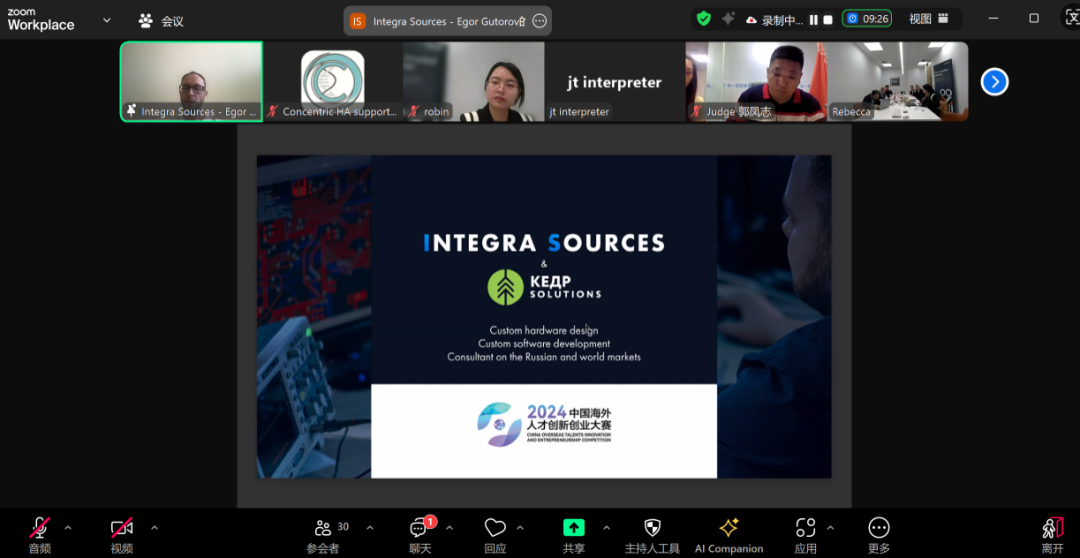Click the INTEGRA SOURCES title on the slide

click(x=543, y=242)
